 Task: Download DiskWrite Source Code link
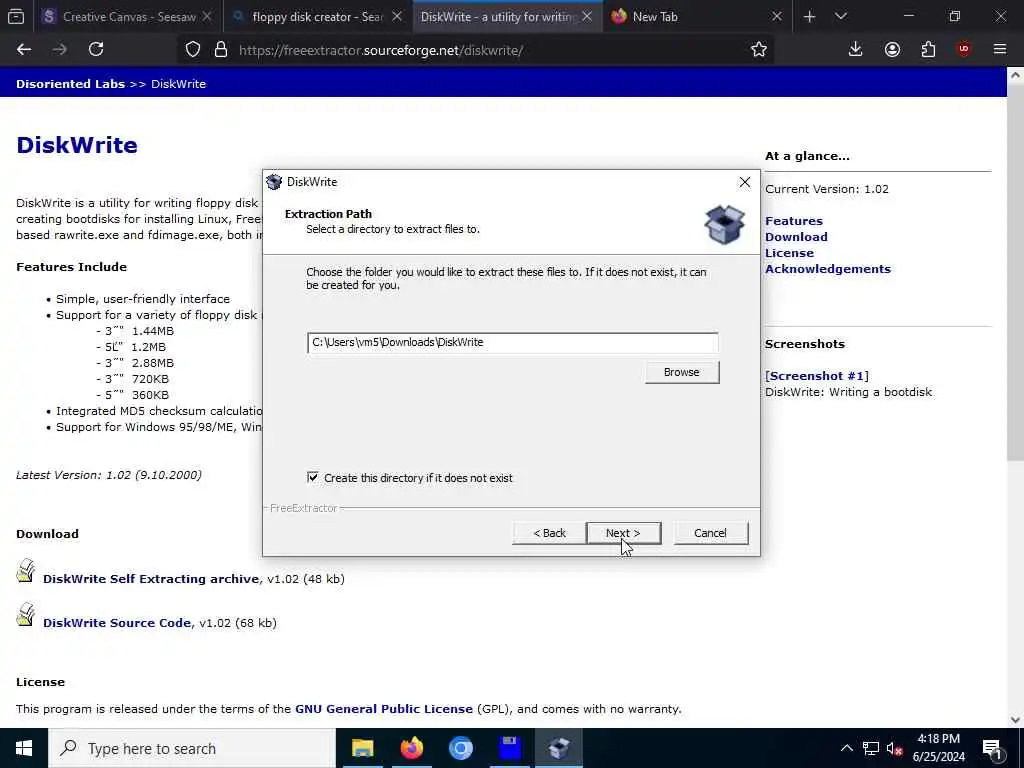117,623
